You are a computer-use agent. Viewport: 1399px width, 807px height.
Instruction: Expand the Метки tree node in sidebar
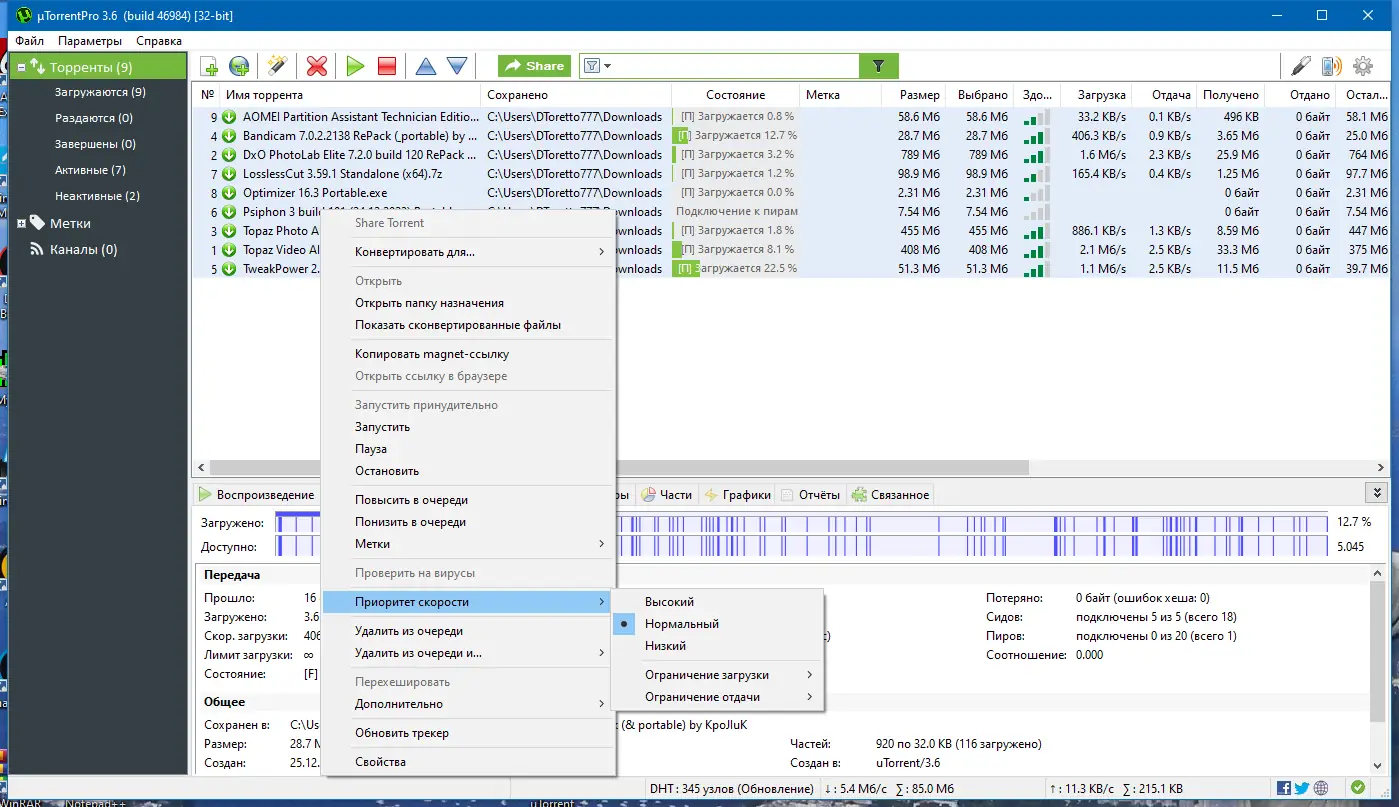[x=22, y=223]
